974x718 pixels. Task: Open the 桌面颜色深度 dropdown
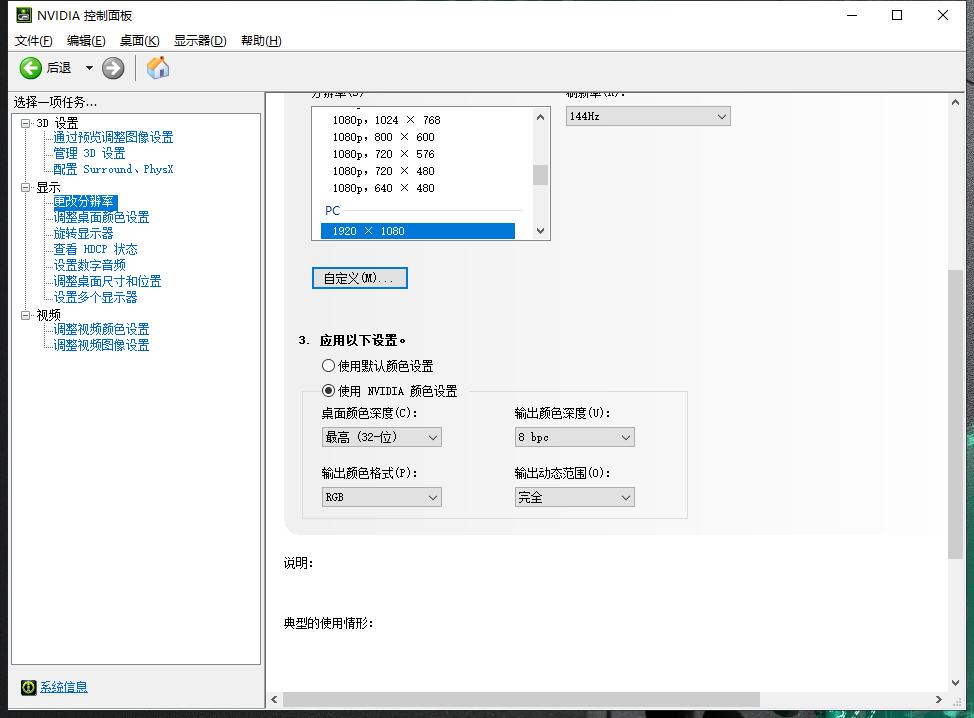point(381,437)
